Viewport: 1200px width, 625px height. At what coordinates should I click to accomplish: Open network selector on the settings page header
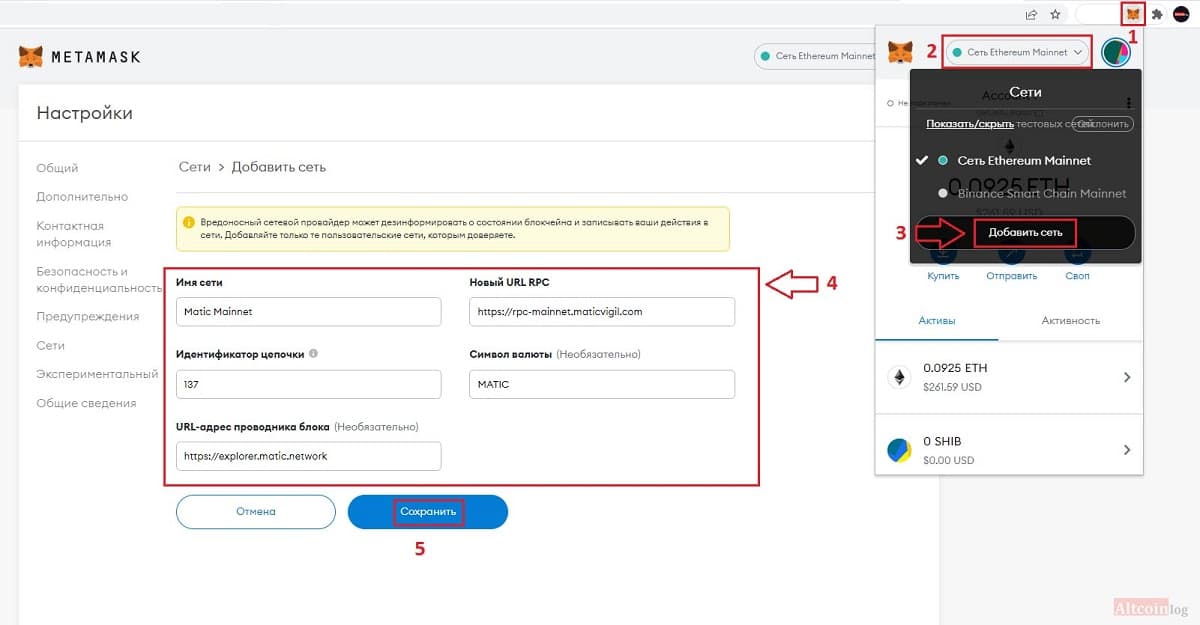coord(817,56)
